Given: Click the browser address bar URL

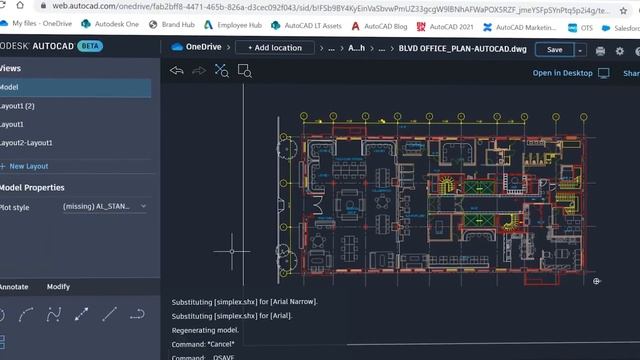Looking at the screenshot, I should click(x=331, y=9).
